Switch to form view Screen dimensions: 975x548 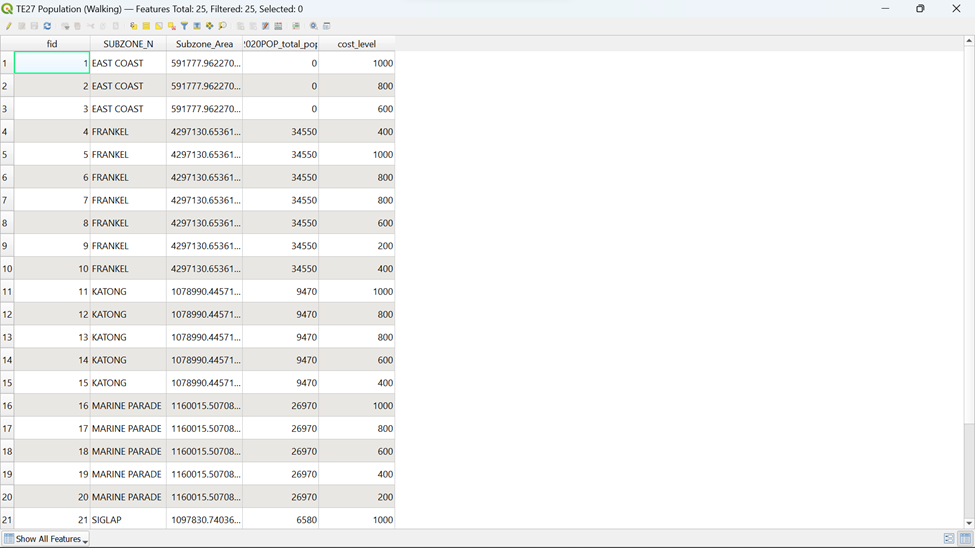(x=948, y=539)
